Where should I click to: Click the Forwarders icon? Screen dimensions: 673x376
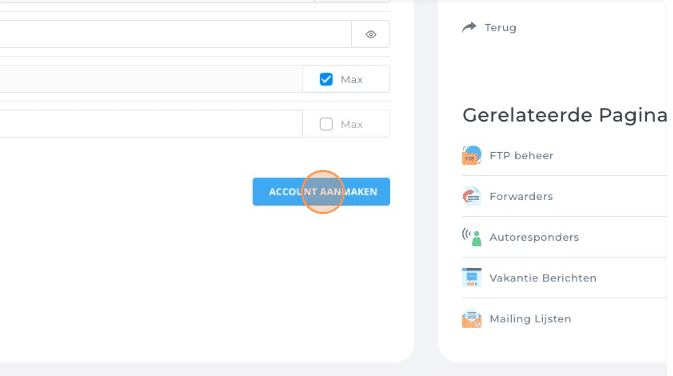(x=471, y=197)
